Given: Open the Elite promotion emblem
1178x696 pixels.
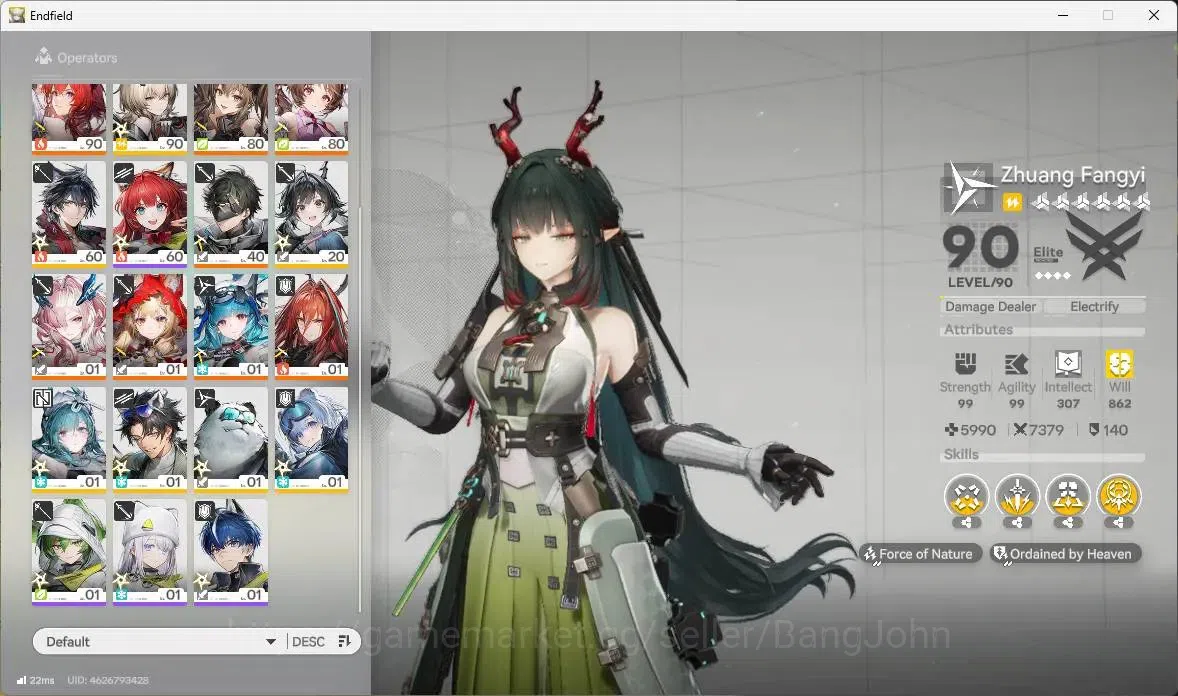Looking at the screenshot, I should pyautogui.click(x=1104, y=245).
